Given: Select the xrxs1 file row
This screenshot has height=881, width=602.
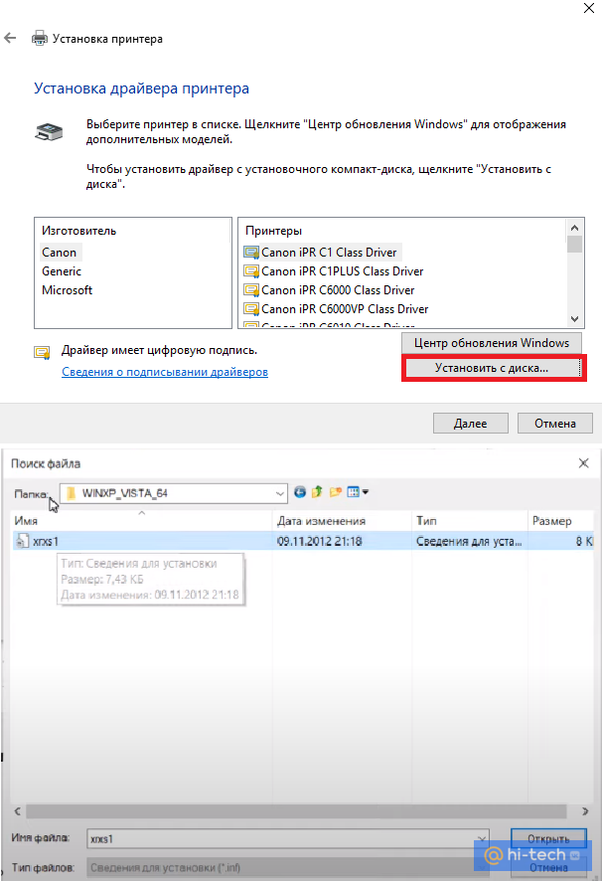Looking at the screenshot, I should point(302,541).
